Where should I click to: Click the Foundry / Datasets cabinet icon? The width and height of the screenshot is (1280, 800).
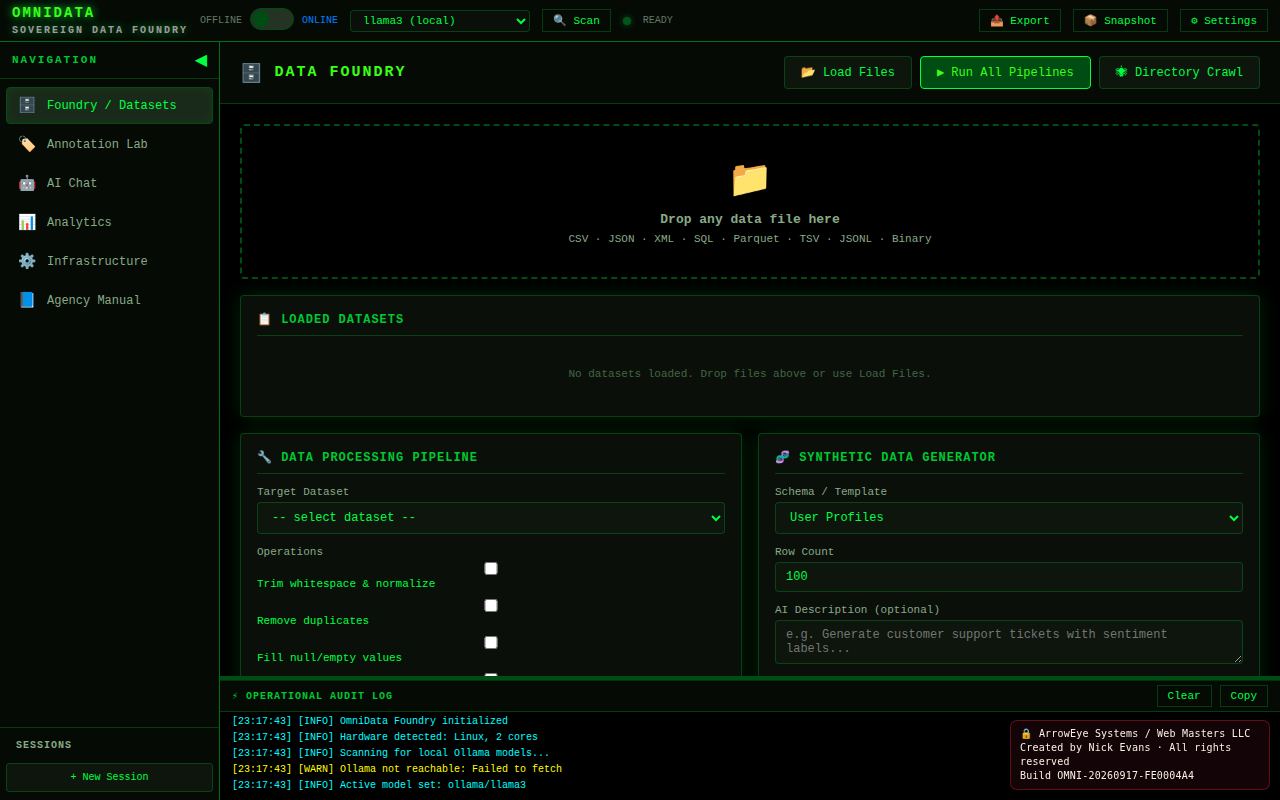pos(27,105)
